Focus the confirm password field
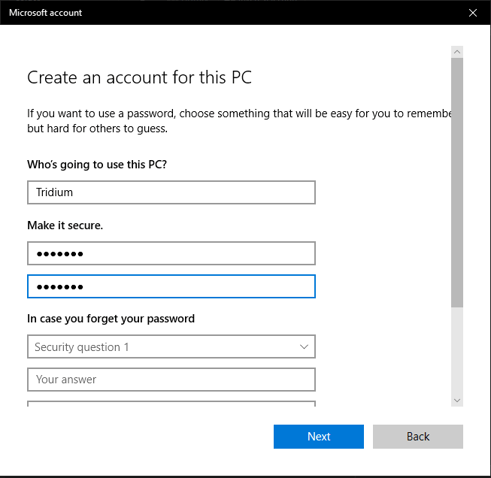The image size is (491, 478). (171, 286)
